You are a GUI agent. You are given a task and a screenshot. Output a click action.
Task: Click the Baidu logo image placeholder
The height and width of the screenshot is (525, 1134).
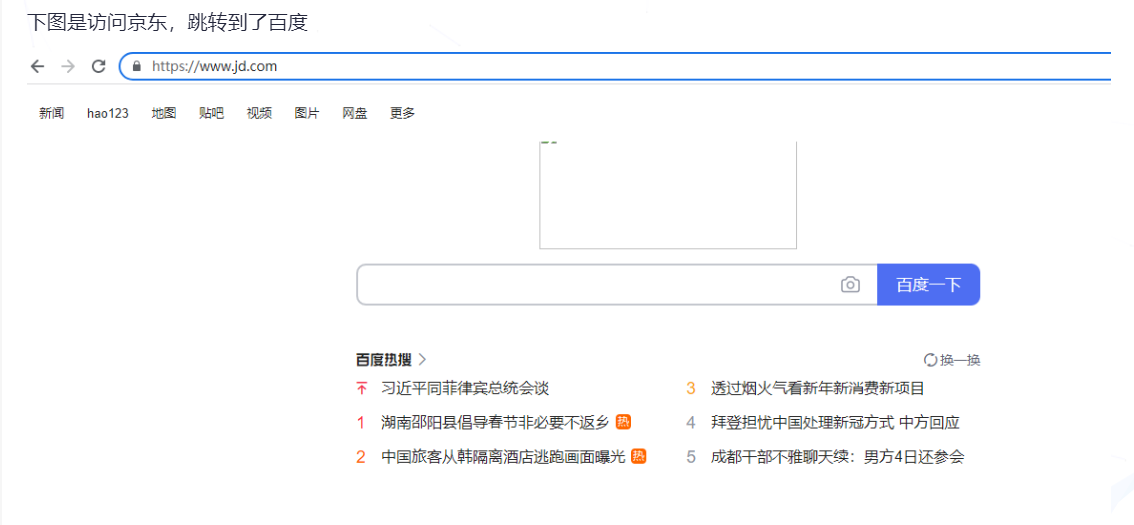pyautogui.click(x=668, y=195)
